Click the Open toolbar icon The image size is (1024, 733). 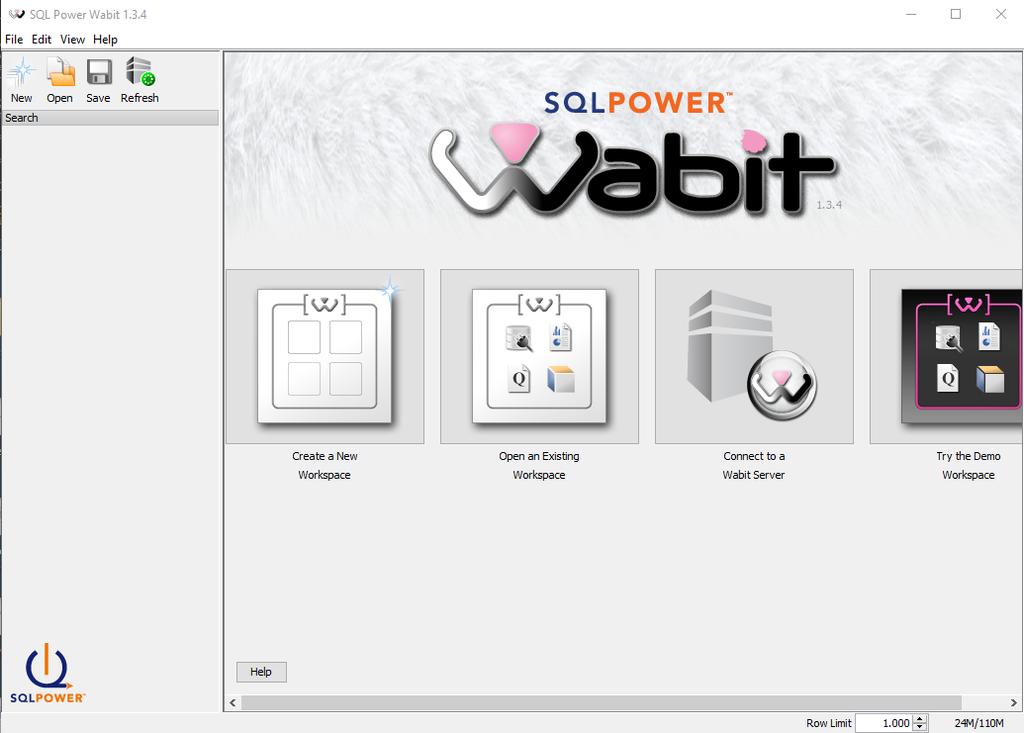60,72
